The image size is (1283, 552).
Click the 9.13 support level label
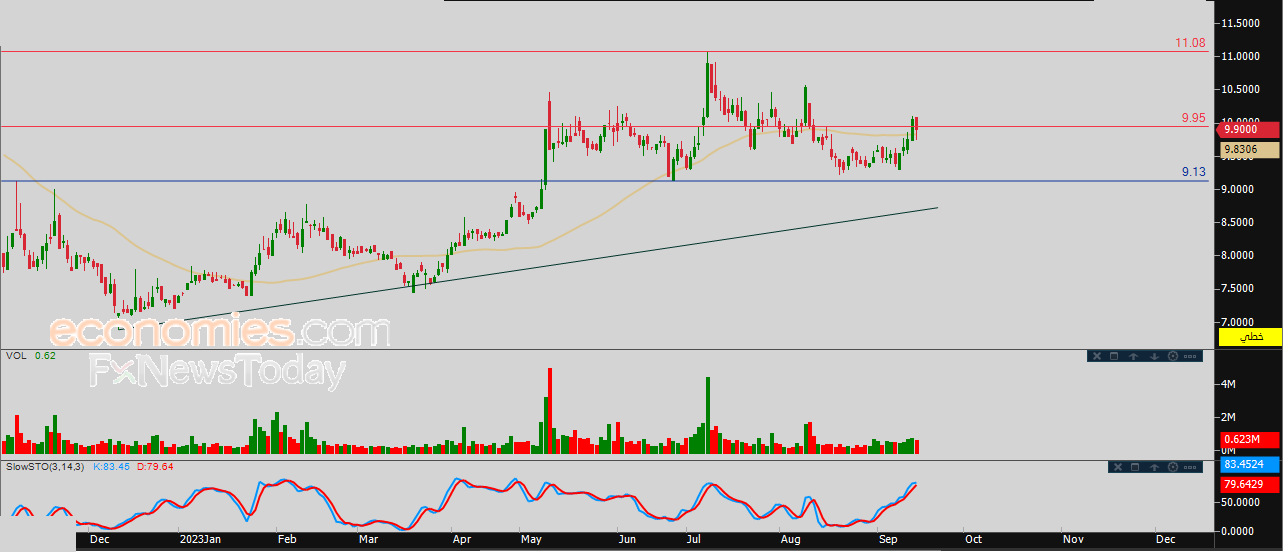pyautogui.click(x=1193, y=172)
